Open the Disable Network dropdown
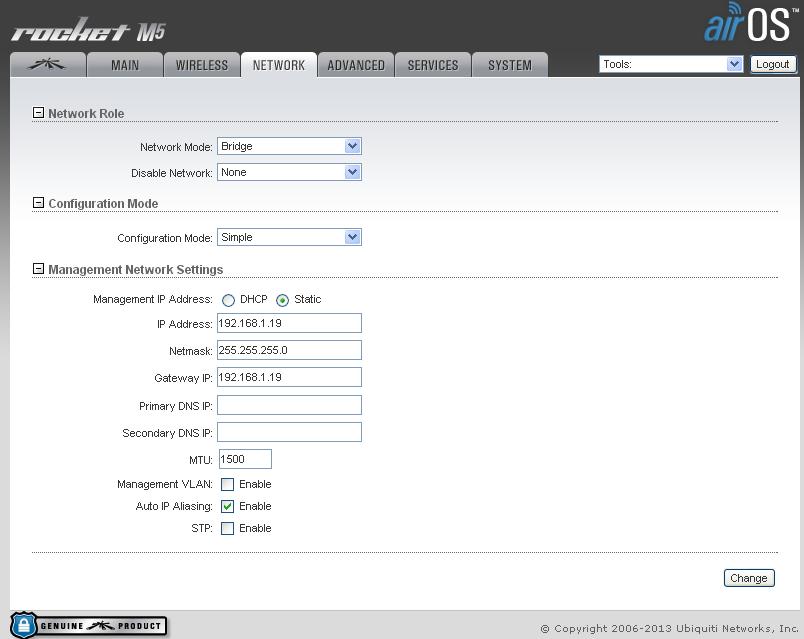This screenshot has width=804, height=639. tap(289, 172)
